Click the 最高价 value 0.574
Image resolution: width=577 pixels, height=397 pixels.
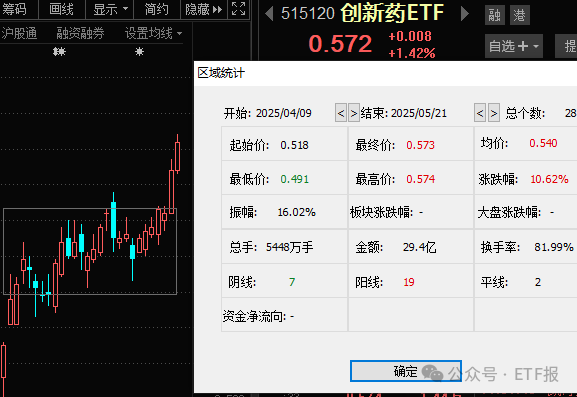pyautogui.click(x=421, y=179)
